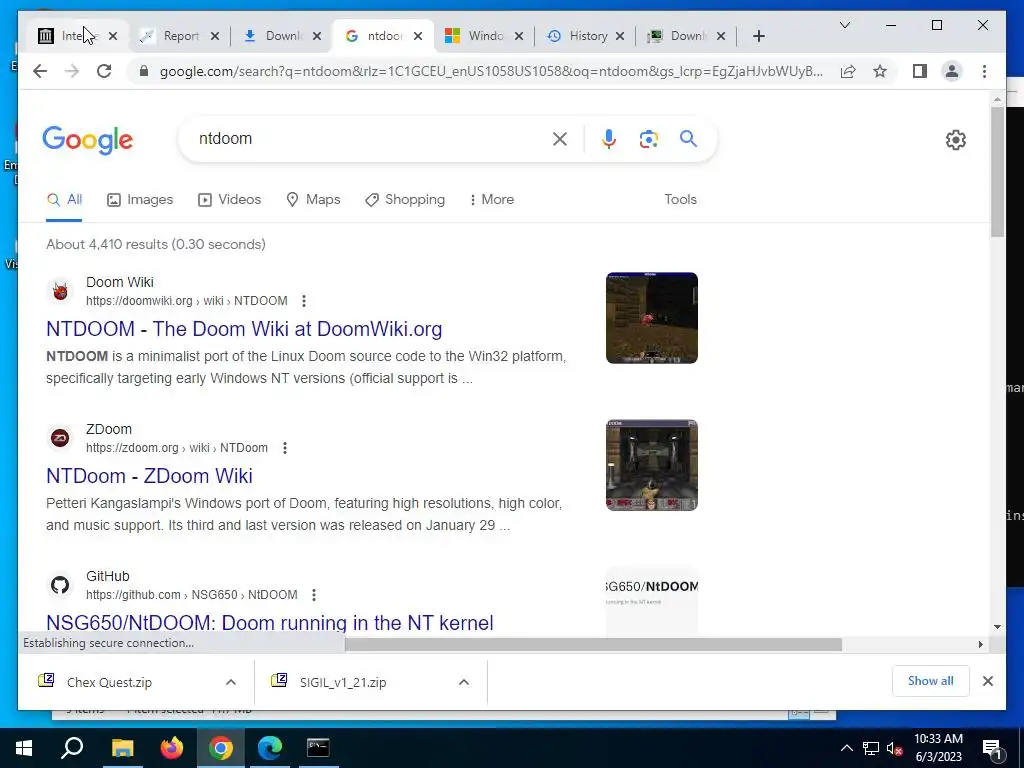Go back to previous page
The width and height of the screenshot is (1024, 768).
[x=40, y=71]
